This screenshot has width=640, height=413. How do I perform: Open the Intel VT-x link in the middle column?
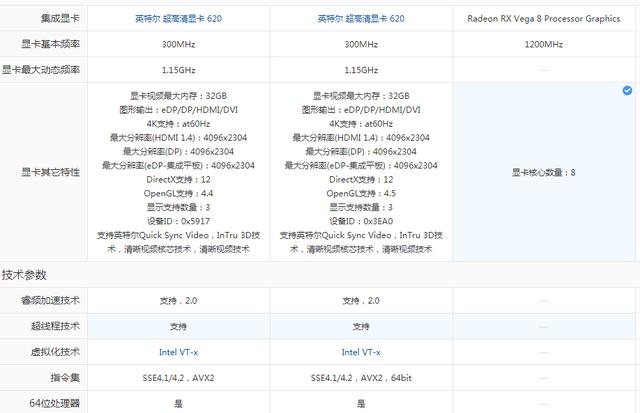361,352
